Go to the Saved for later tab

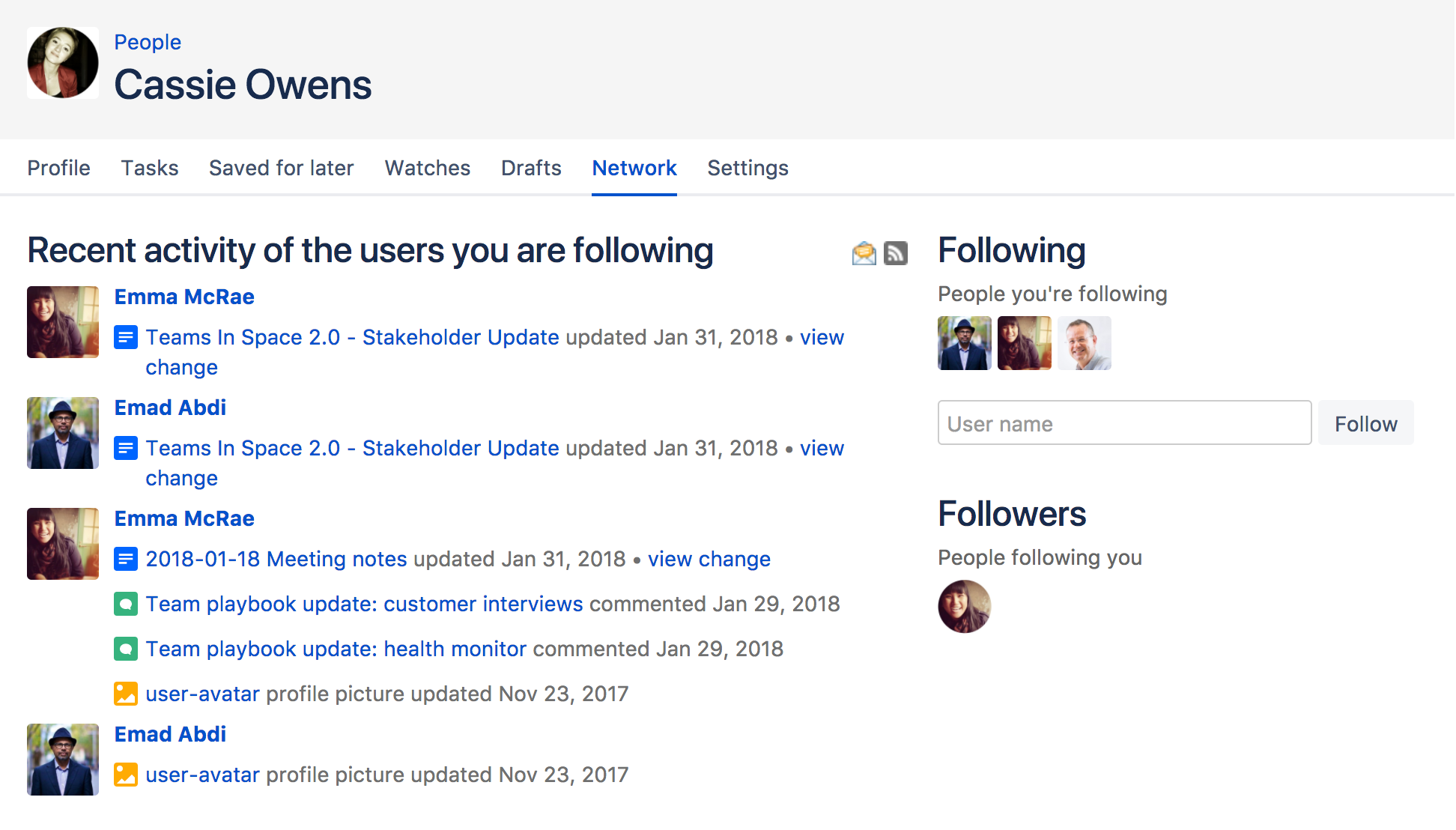(x=281, y=168)
